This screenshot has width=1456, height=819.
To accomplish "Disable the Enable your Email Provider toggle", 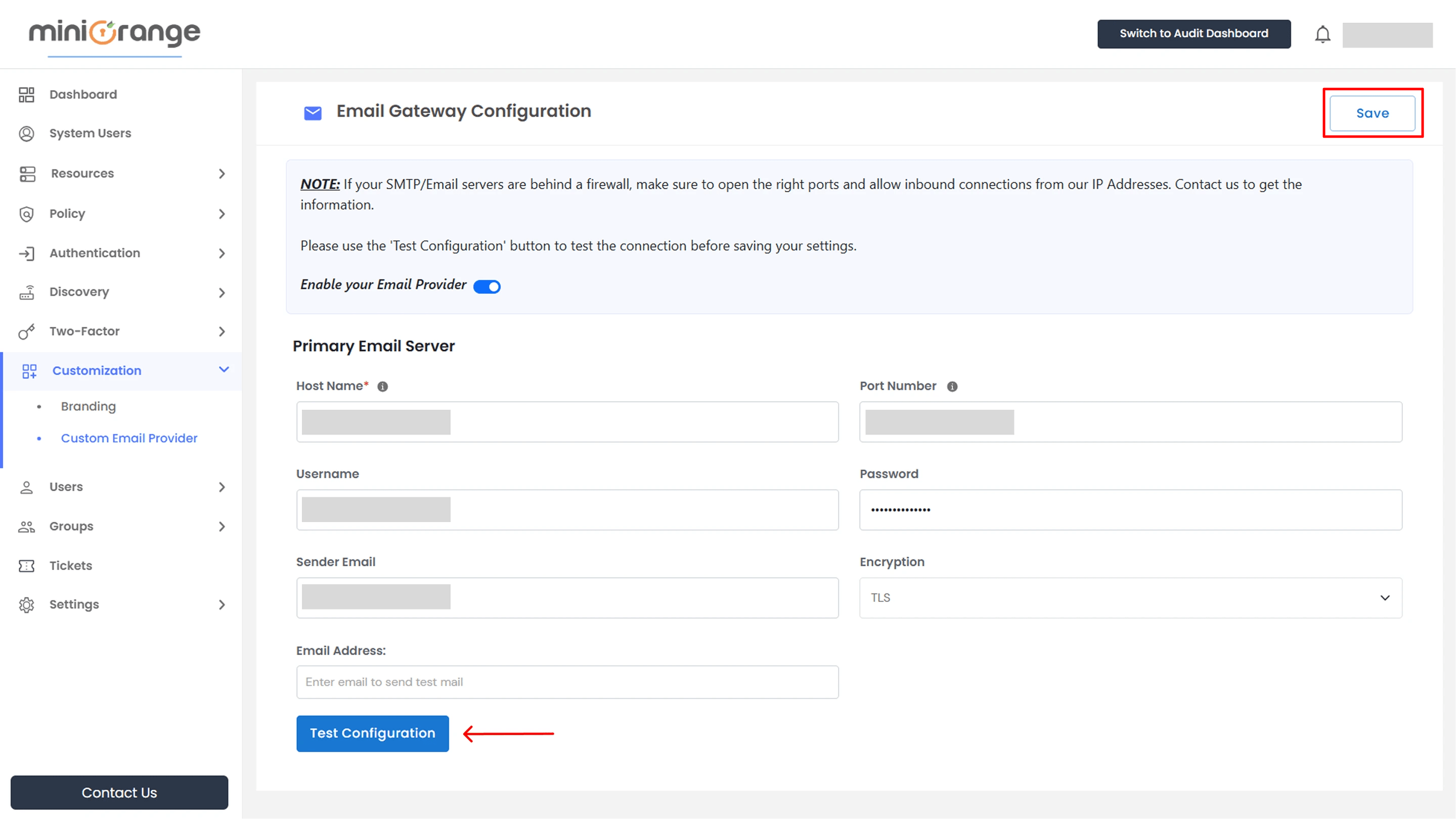I will 487,286.
